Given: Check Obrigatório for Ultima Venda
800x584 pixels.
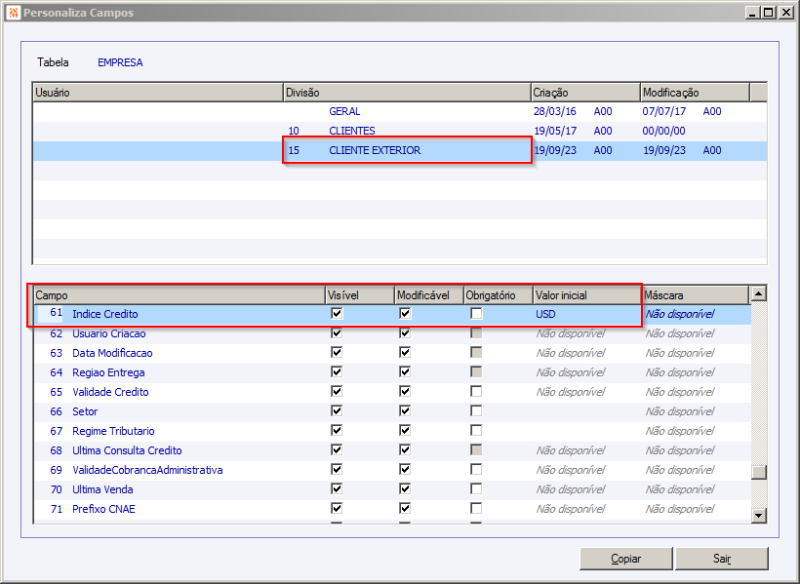Looking at the screenshot, I should click(x=476, y=489).
